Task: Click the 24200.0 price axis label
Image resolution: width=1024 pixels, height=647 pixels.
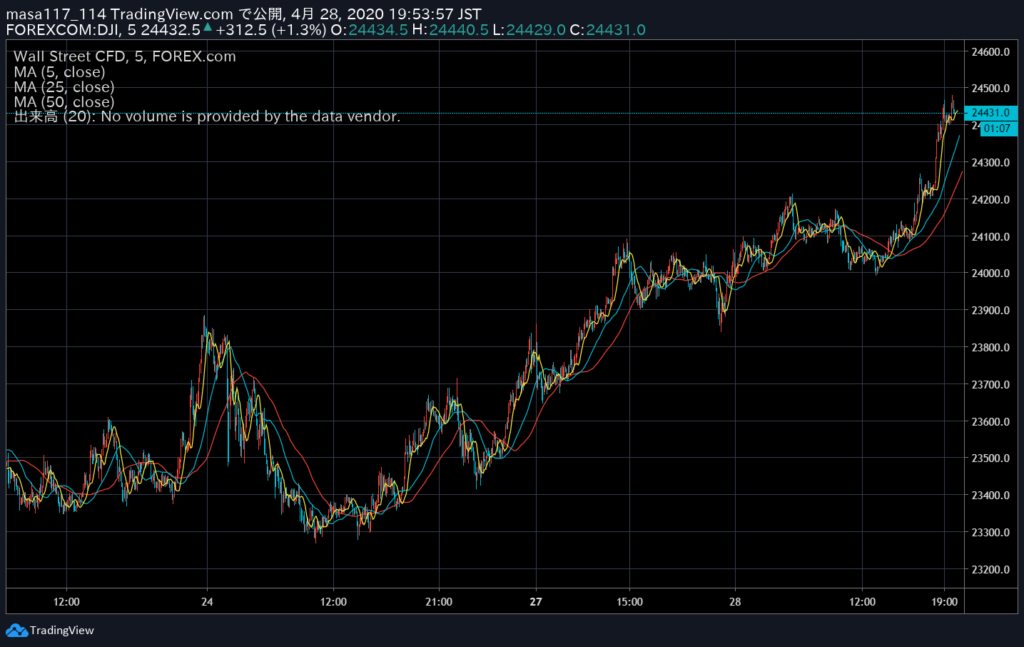Action: click(x=990, y=200)
